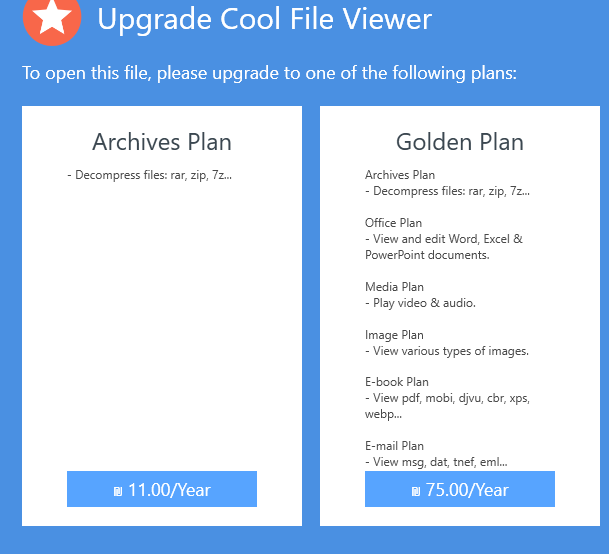Viewport: 609px width, 554px height.
Task: Click the Archives card's decompress files description
Action: click(150, 176)
